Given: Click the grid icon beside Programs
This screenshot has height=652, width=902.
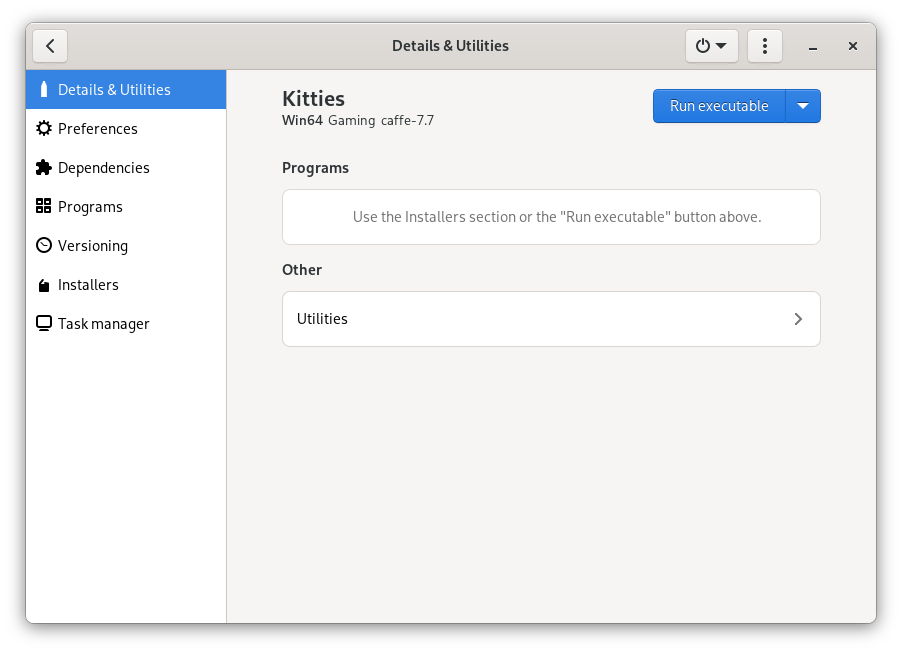Looking at the screenshot, I should 43,207.
